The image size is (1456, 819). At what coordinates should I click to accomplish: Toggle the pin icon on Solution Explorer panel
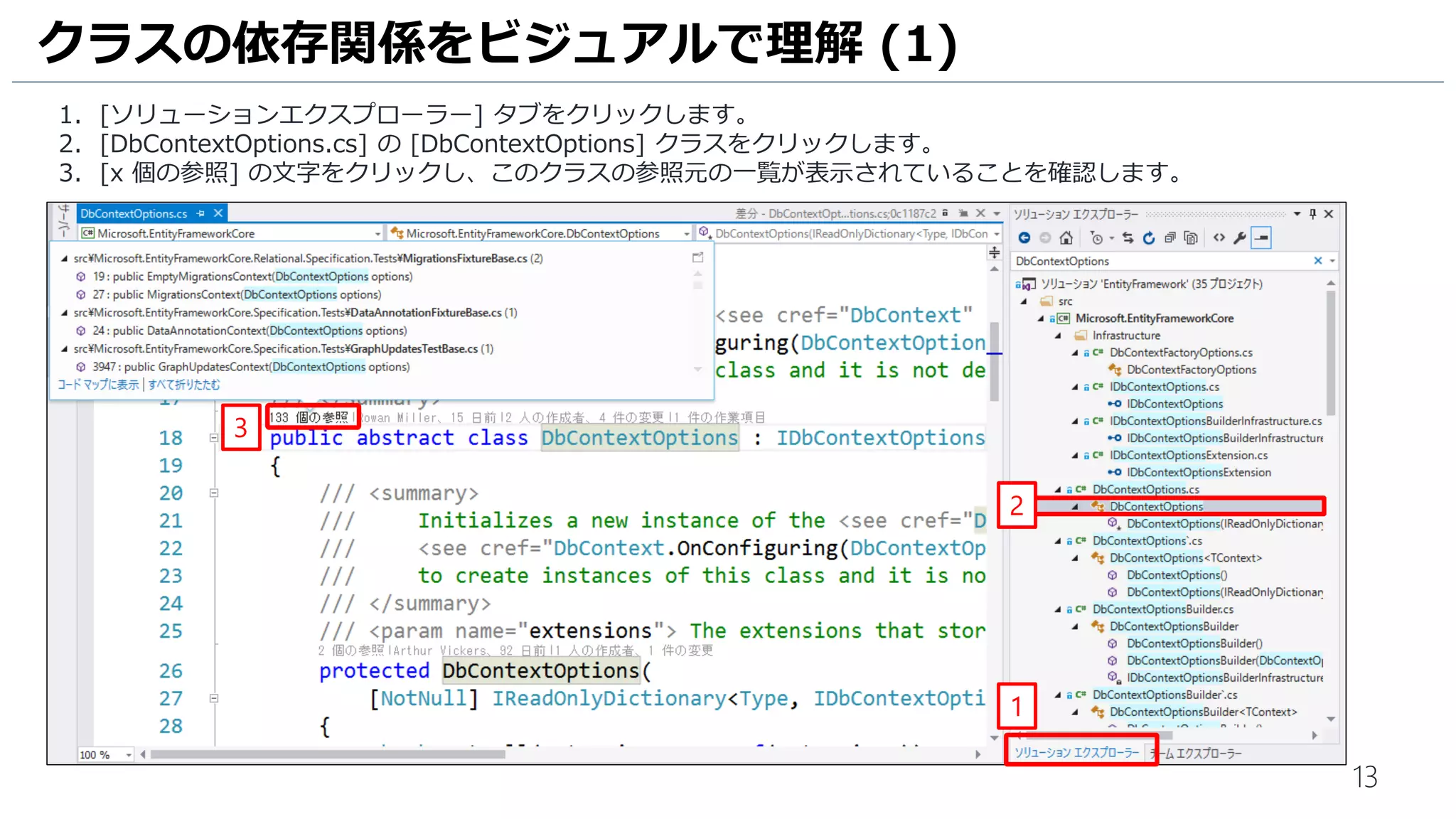coord(1312,214)
